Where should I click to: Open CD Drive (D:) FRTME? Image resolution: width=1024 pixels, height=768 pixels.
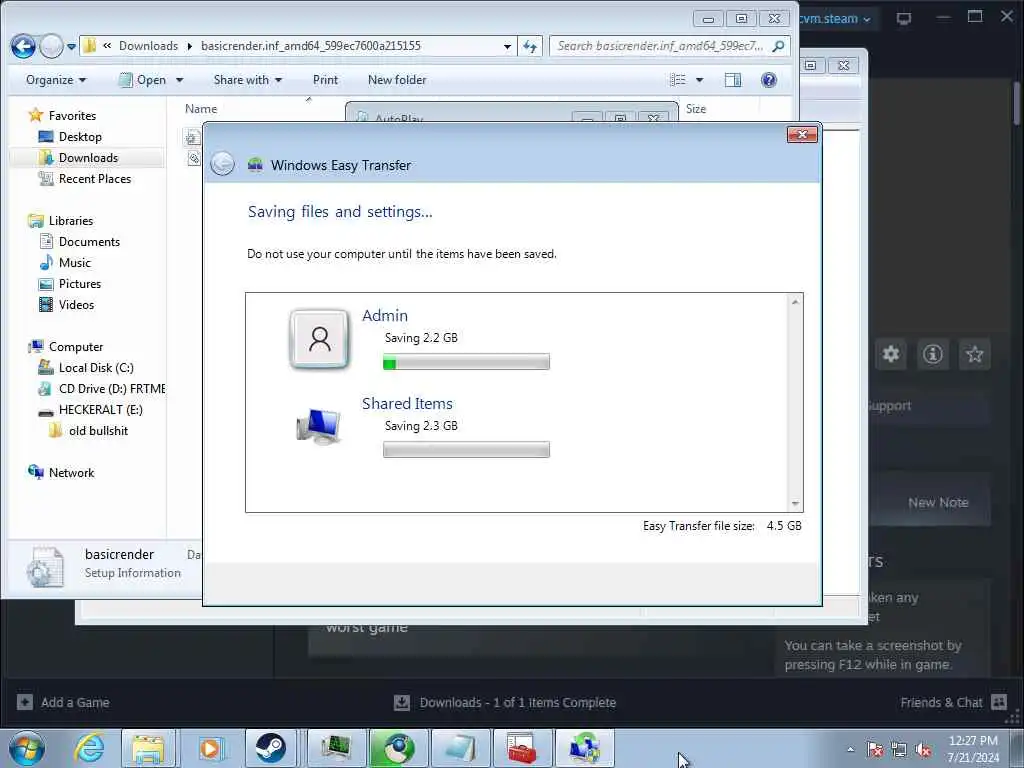(x=111, y=389)
